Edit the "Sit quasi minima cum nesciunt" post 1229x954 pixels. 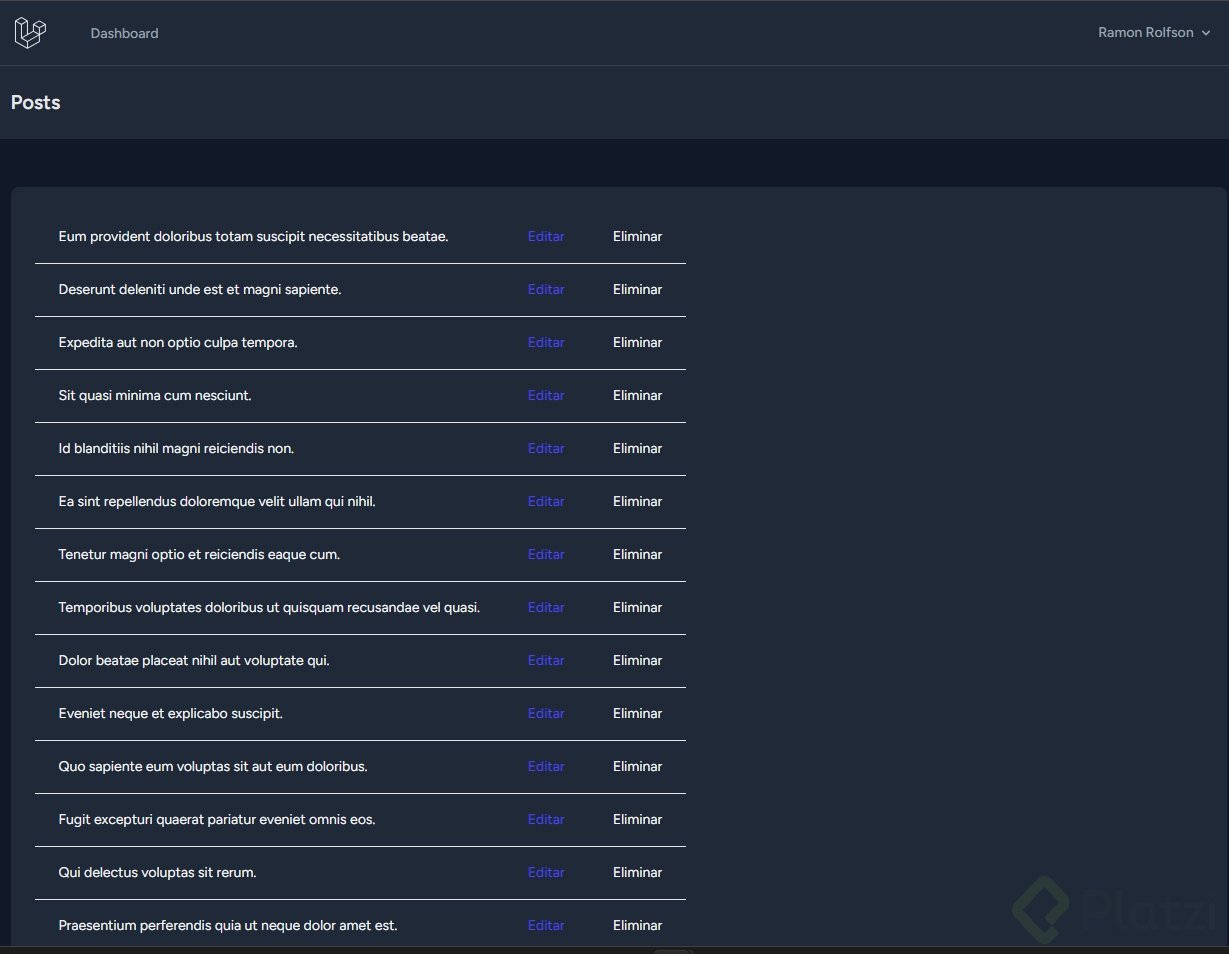pos(546,396)
